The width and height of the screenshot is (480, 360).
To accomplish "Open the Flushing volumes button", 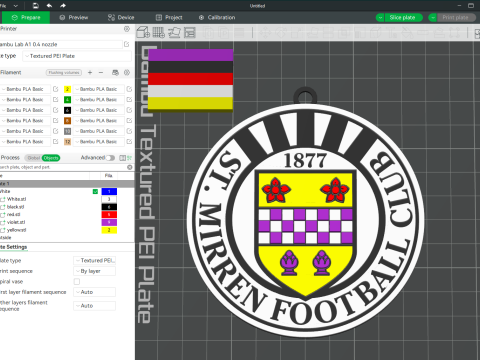I will tap(64, 72).
